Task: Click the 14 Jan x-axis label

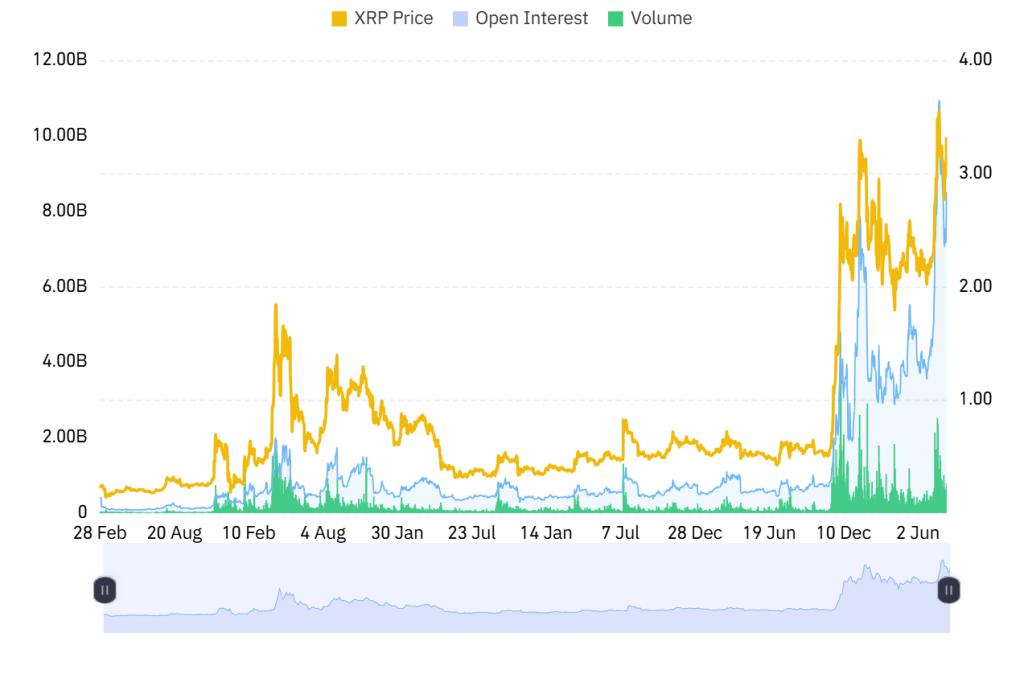Action: [x=546, y=533]
